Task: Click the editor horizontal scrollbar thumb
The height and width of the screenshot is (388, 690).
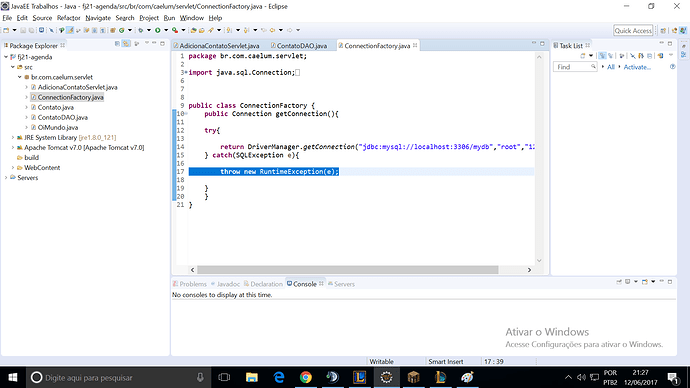Action: pos(348,270)
